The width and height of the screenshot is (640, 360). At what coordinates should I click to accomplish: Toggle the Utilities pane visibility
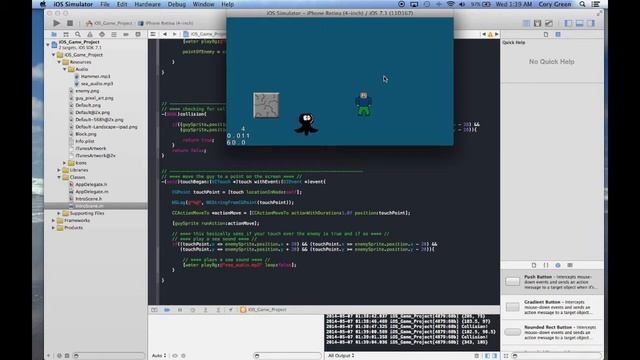[591, 23]
